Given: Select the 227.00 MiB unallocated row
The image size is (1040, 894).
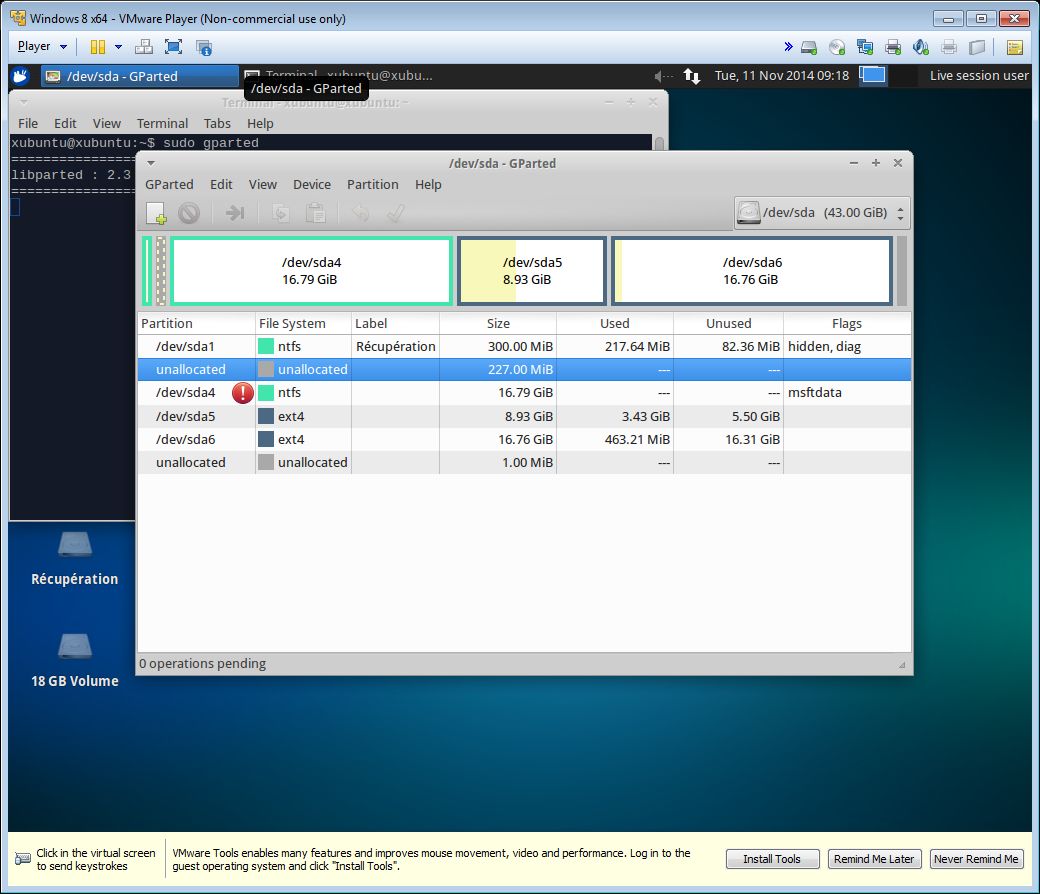Looking at the screenshot, I should 524,369.
